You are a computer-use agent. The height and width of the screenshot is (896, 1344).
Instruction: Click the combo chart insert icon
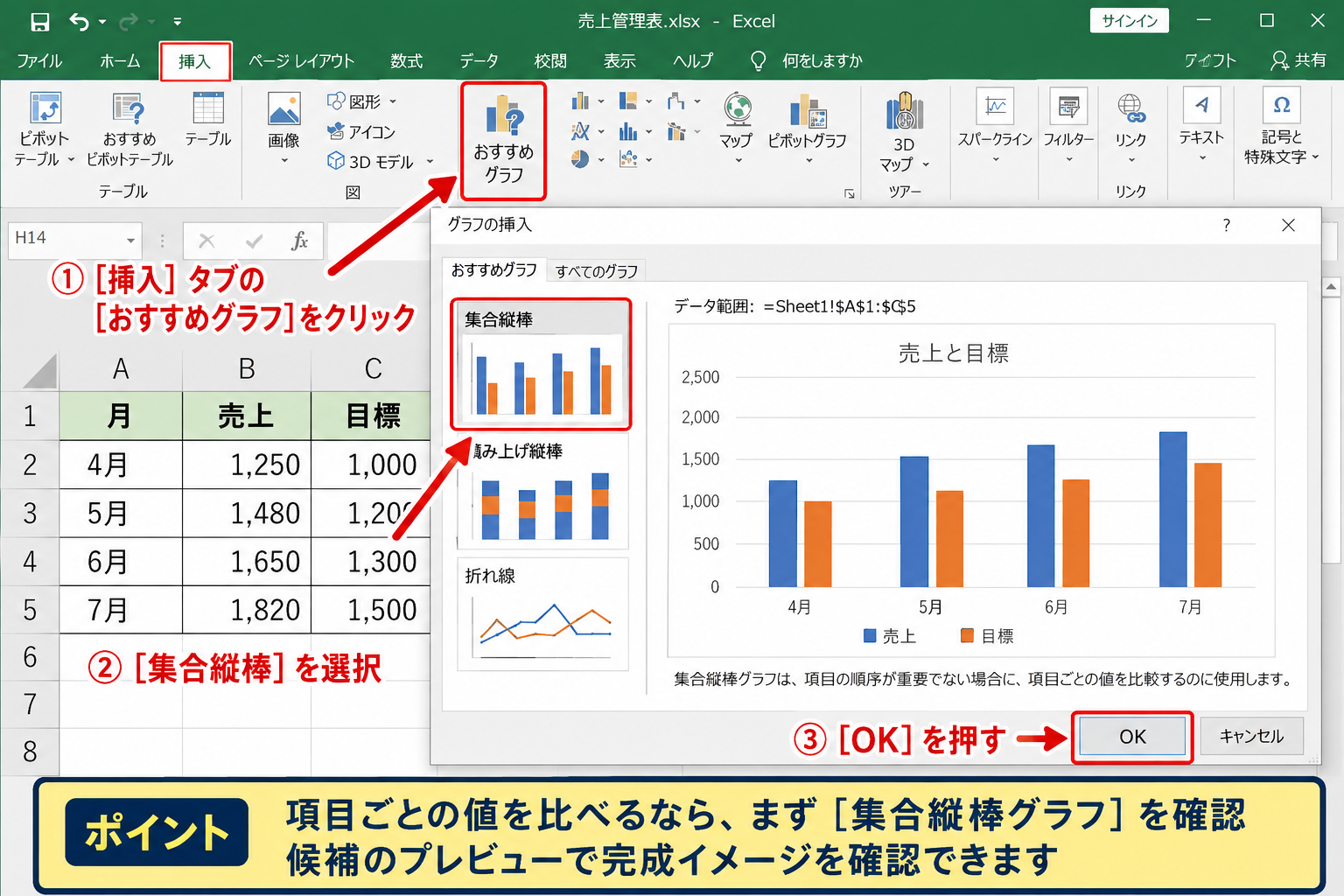(676, 131)
